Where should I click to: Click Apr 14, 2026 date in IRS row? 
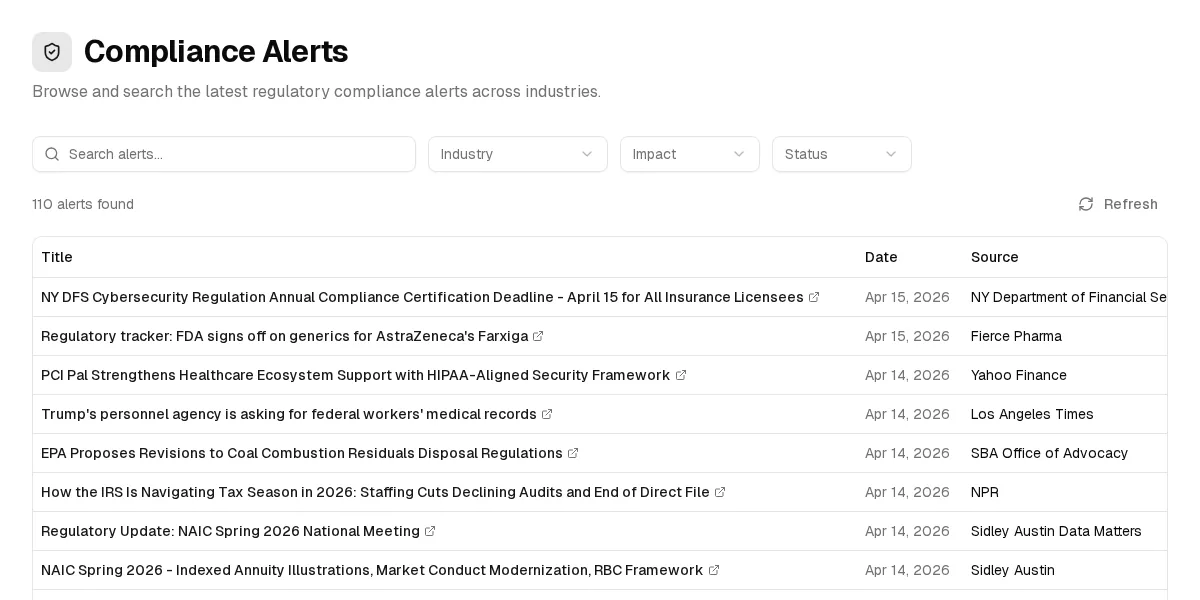(x=907, y=492)
